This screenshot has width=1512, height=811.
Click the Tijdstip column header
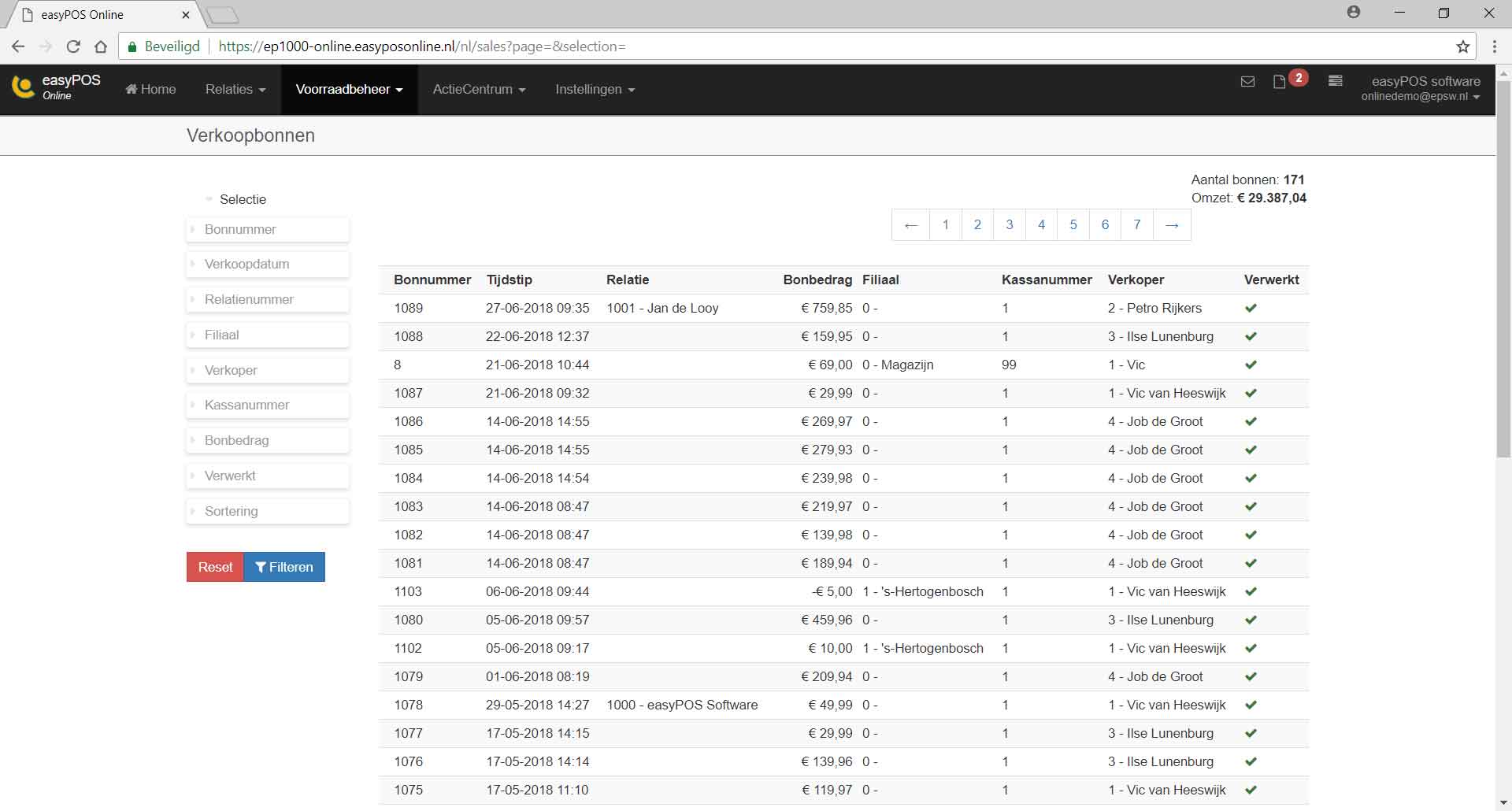[x=510, y=280]
